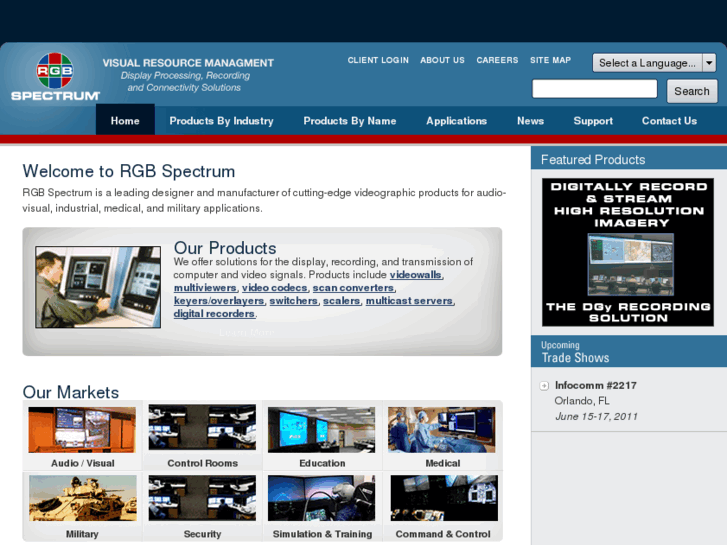Click the Command & Control label
The height and width of the screenshot is (545, 727).
(x=443, y=534)
